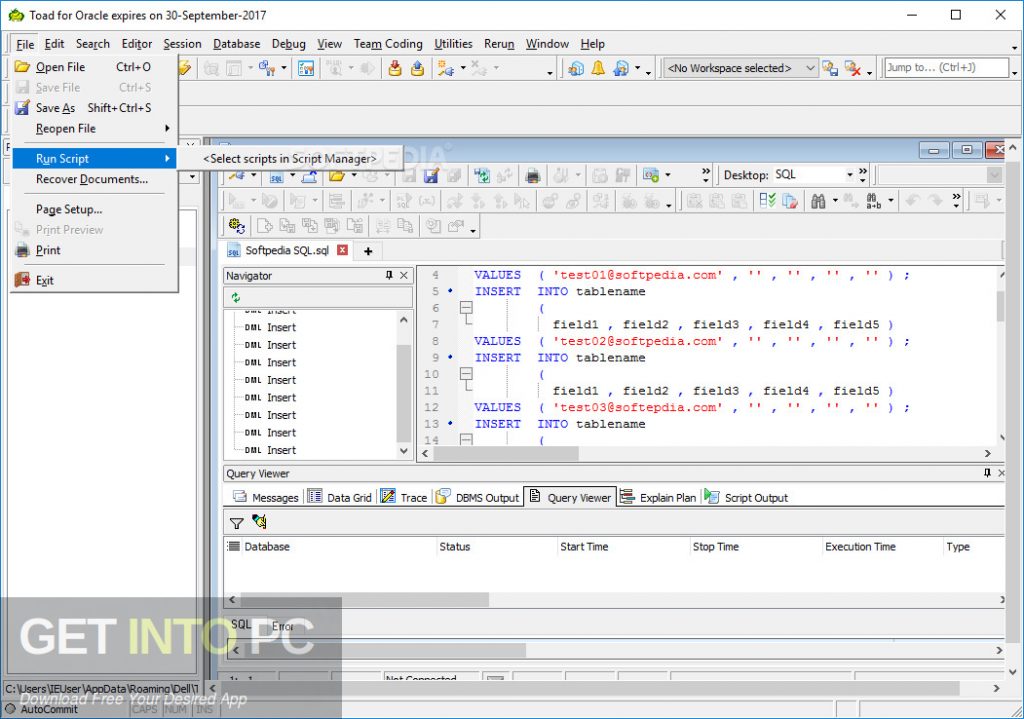Screen dimensions: 1024x719
Task: Click Select scripts in Script Manager entry
Action: pos(290,159)
